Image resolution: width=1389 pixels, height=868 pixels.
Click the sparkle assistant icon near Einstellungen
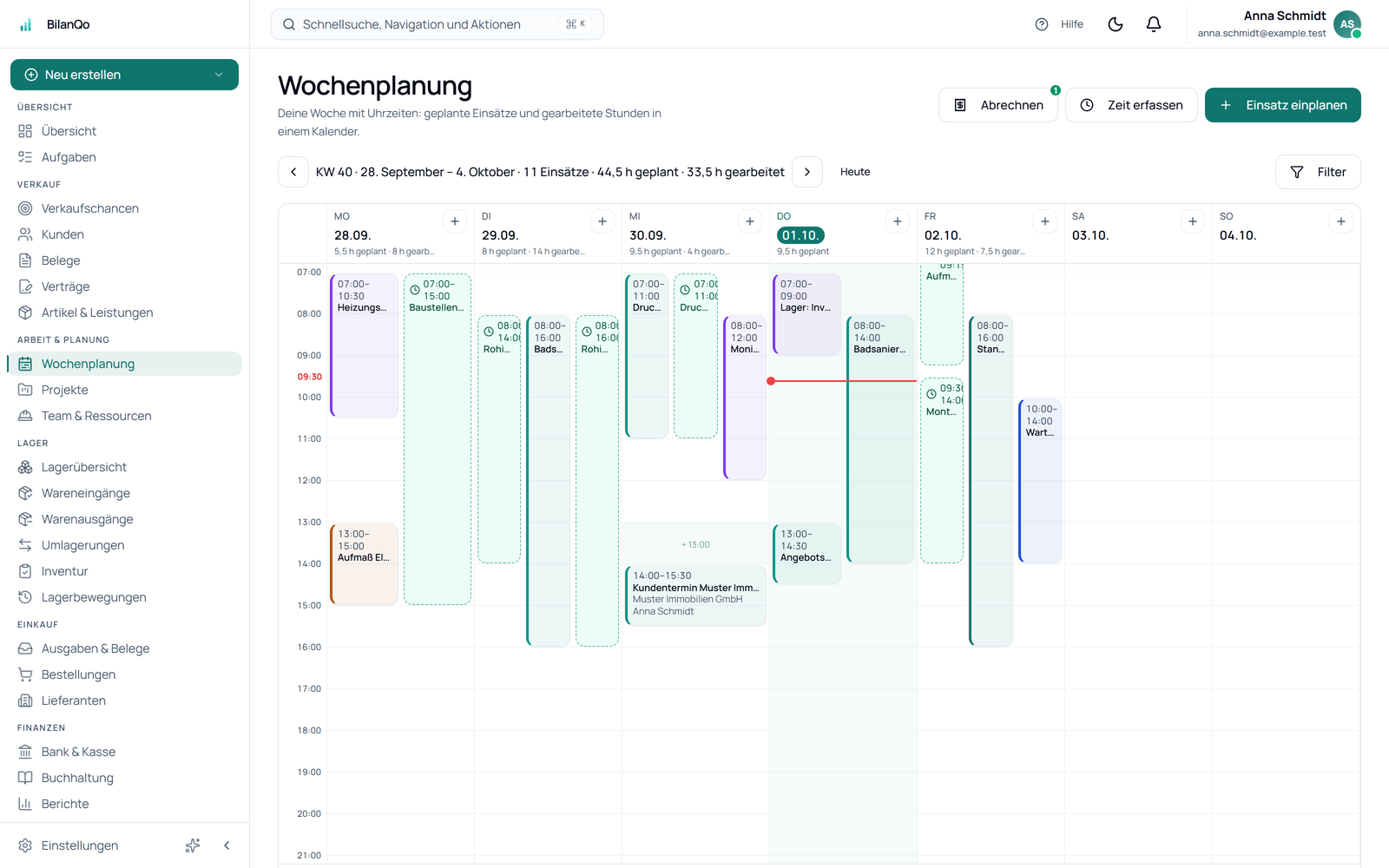point(193,845)
